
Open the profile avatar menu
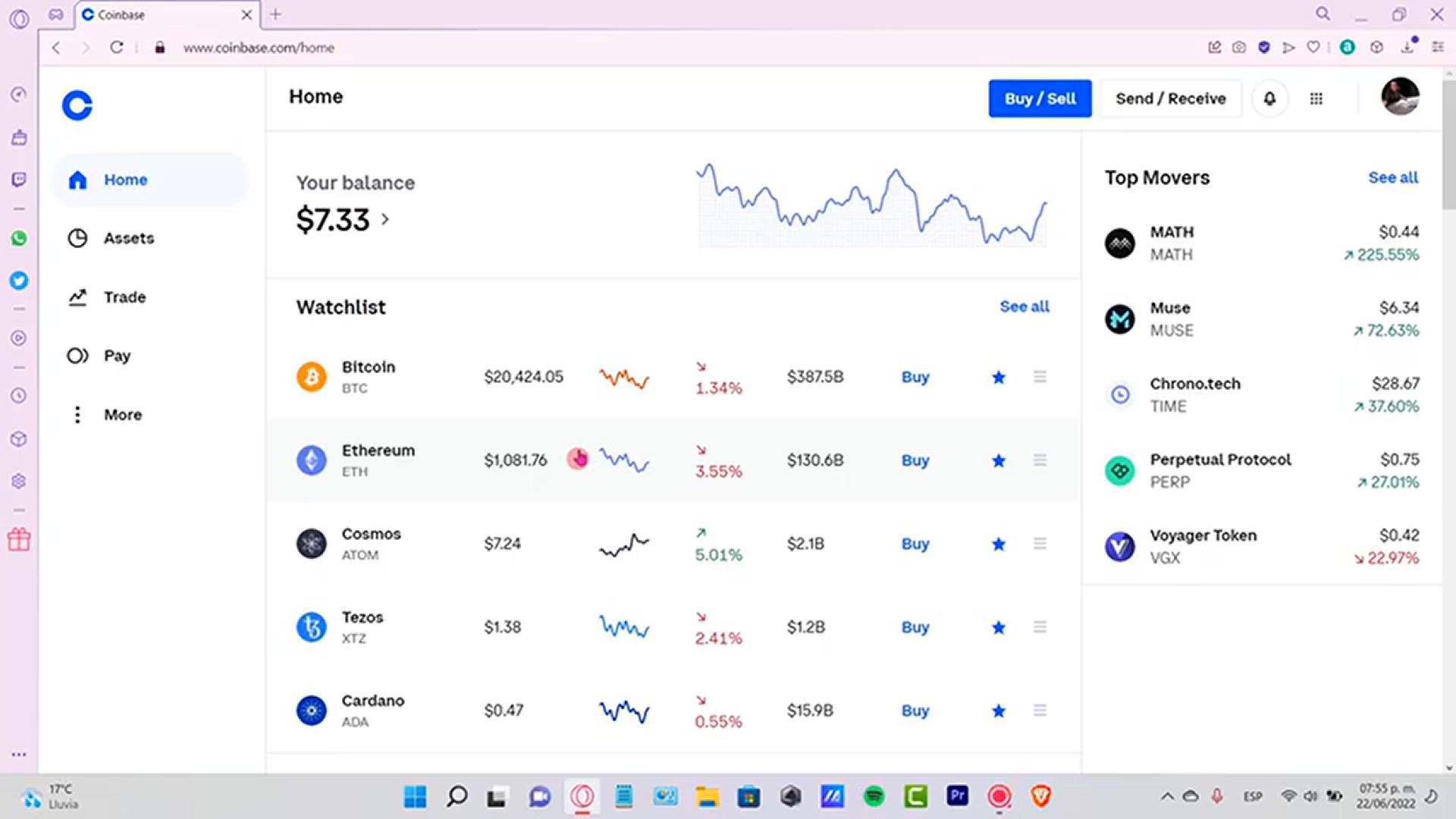(x=1400, y=96)
